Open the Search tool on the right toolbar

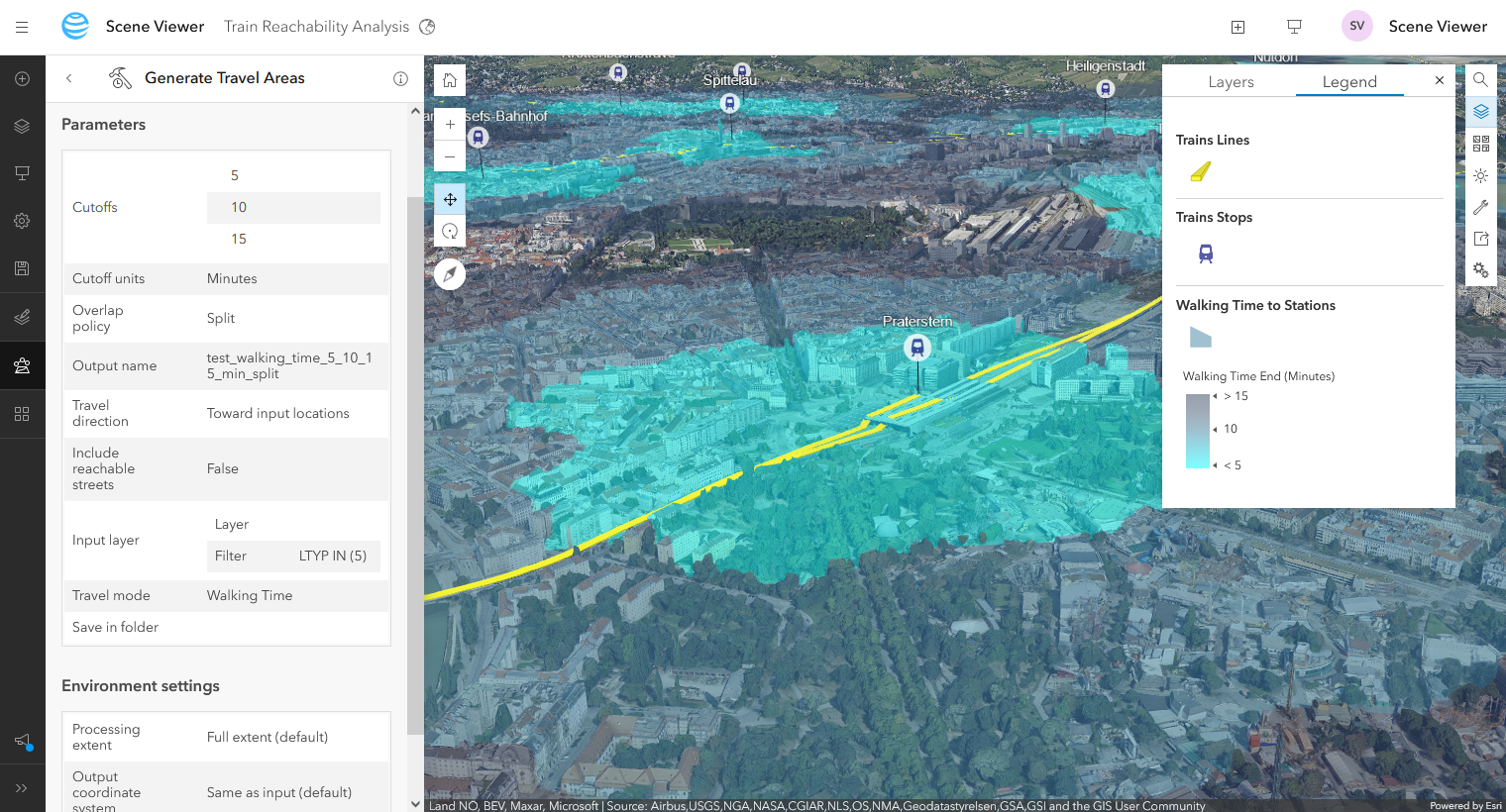click(x=1480, y=79)
